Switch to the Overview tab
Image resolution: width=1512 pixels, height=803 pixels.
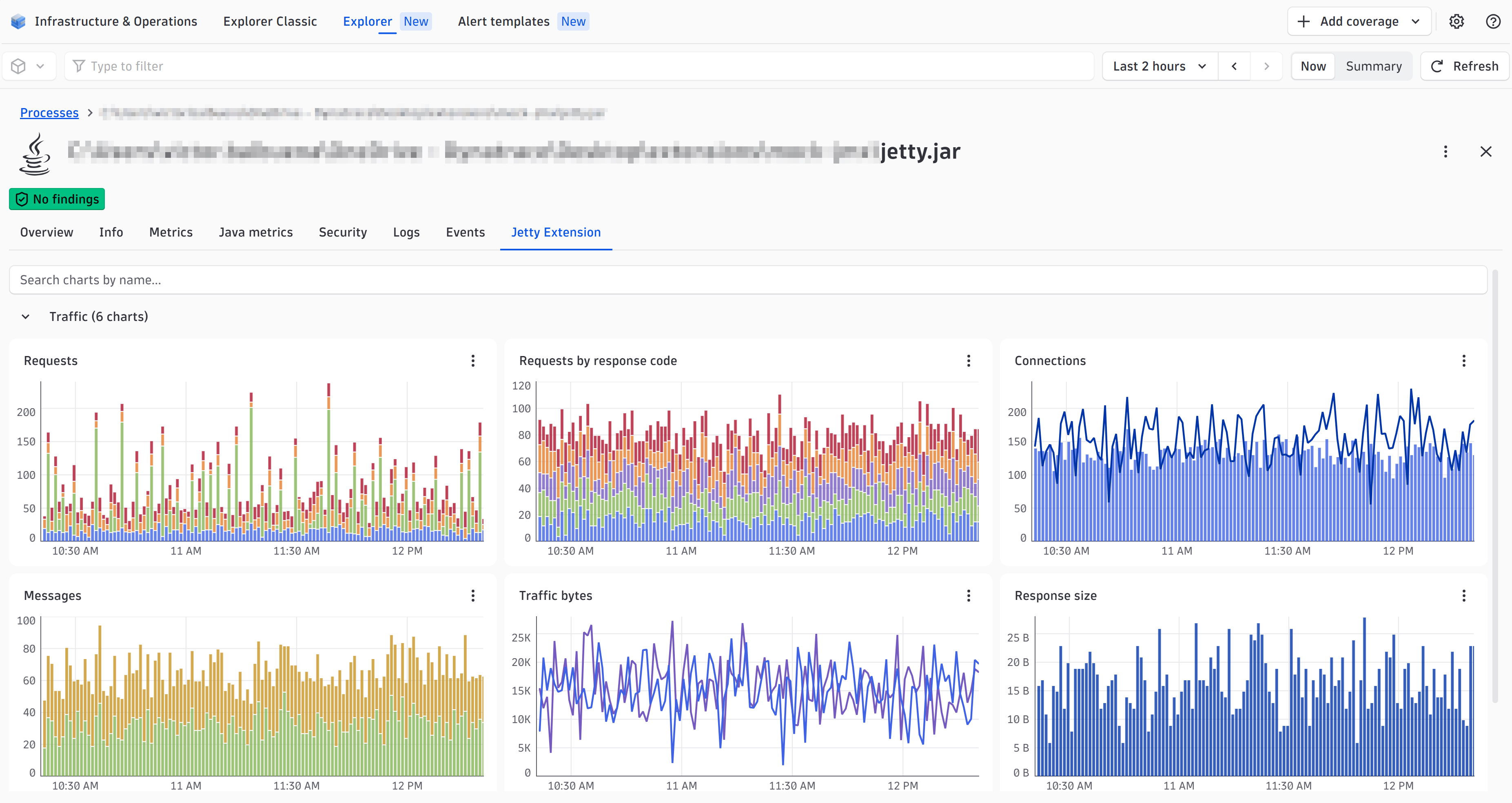[47, 232]
